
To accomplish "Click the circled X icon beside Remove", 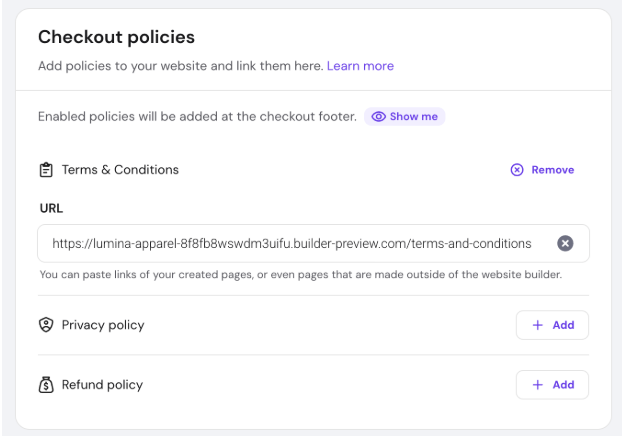I will [517, 170].
